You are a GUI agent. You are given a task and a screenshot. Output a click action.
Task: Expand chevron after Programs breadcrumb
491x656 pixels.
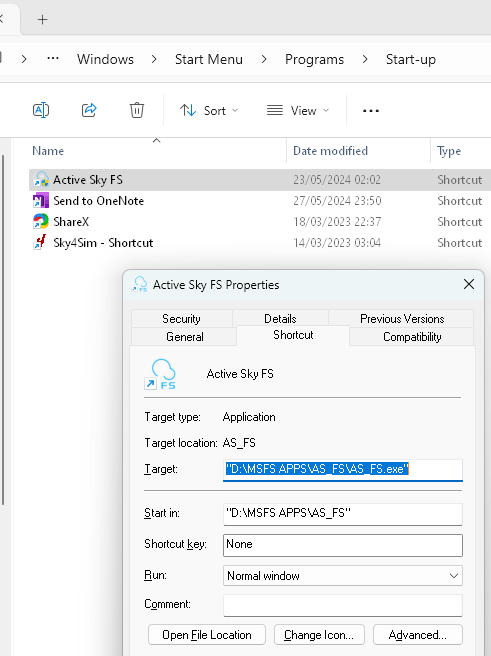click(365, 59)
